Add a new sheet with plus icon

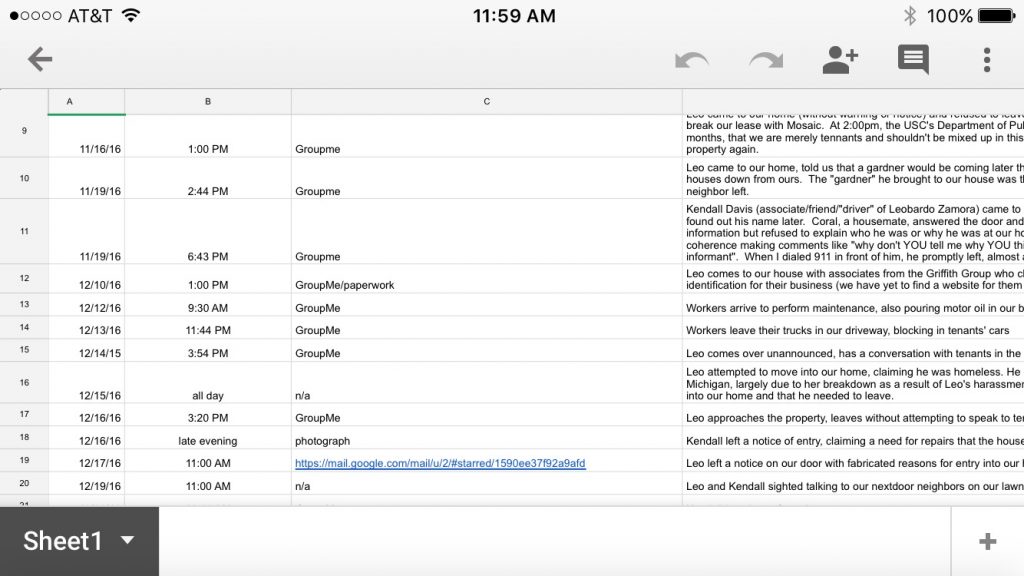coord(987,541)
